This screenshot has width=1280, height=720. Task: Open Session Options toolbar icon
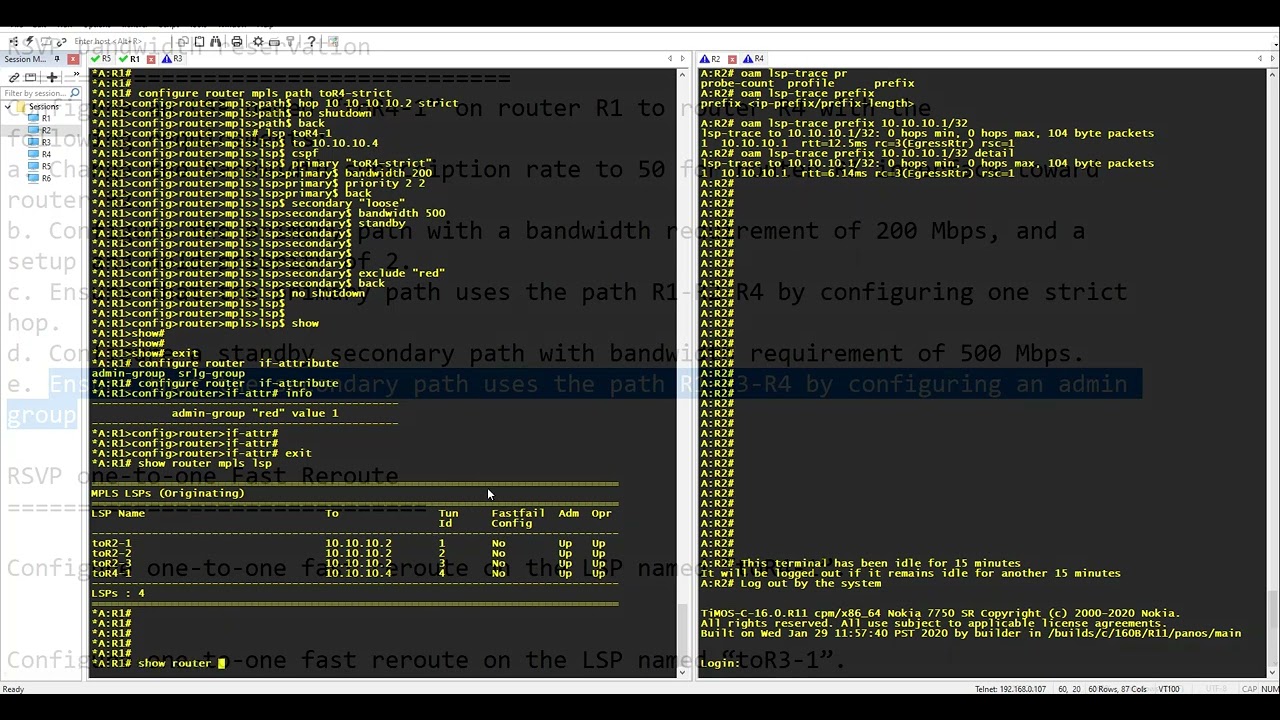(274, 42)
